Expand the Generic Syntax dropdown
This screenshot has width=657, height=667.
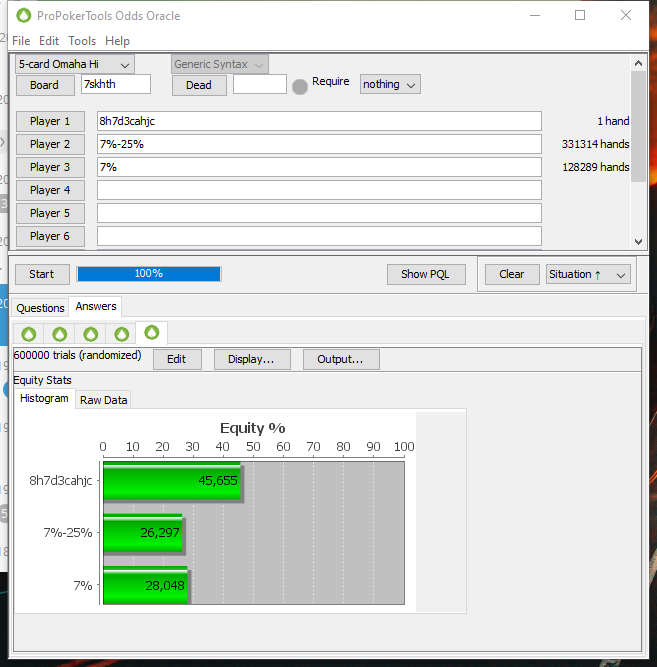point(220,64)
